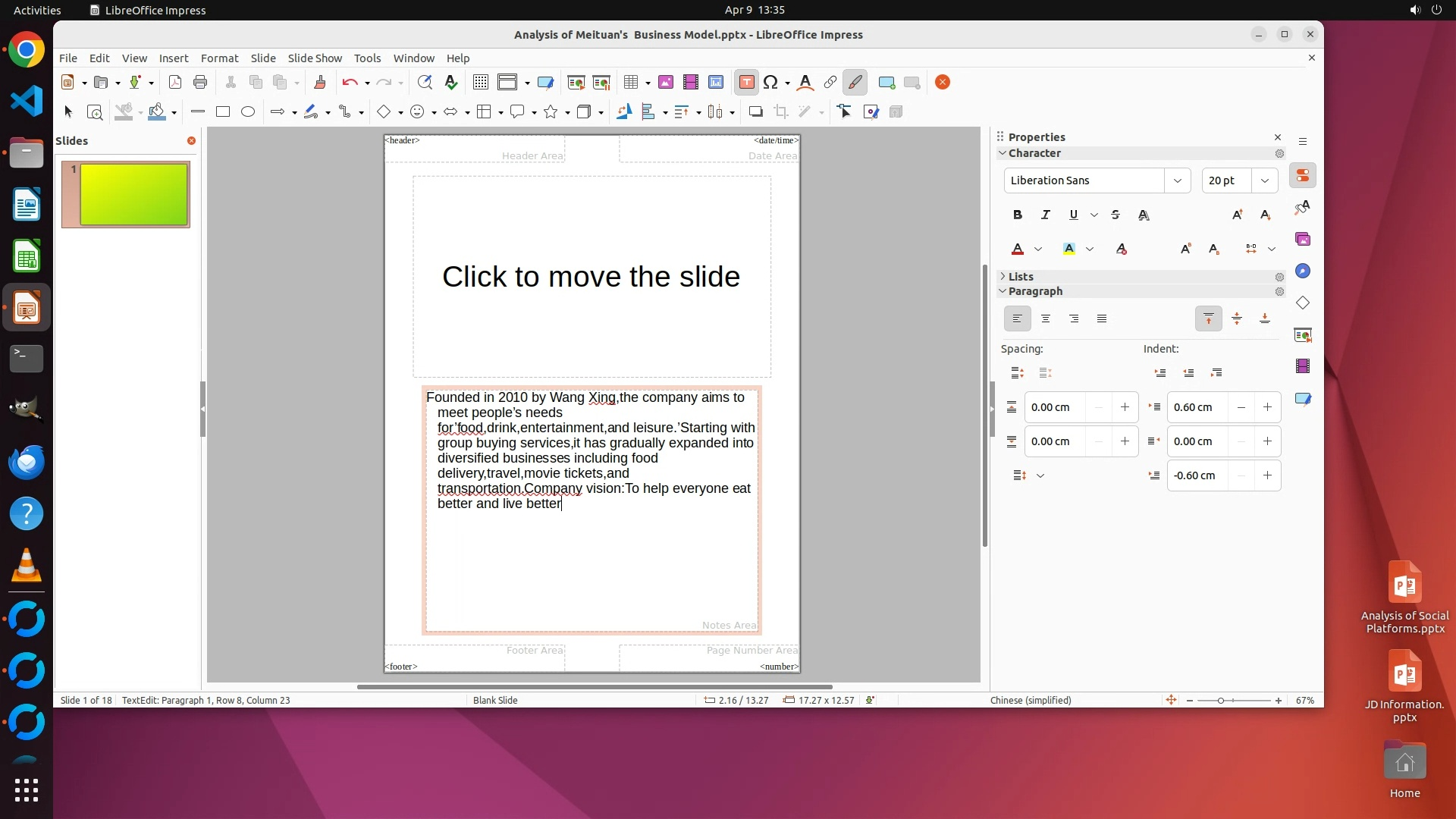
Task: Open the Format menu
Action: coord(219,58)
